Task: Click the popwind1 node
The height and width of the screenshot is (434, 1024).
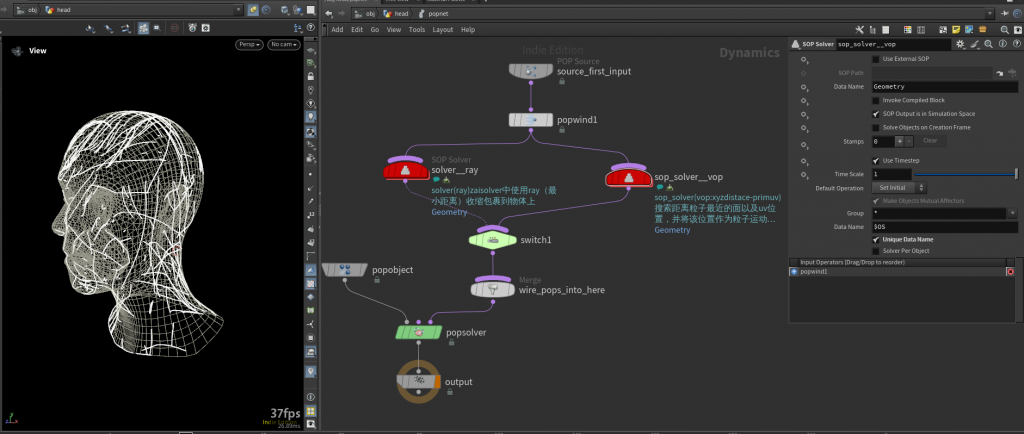Action: 533,119
